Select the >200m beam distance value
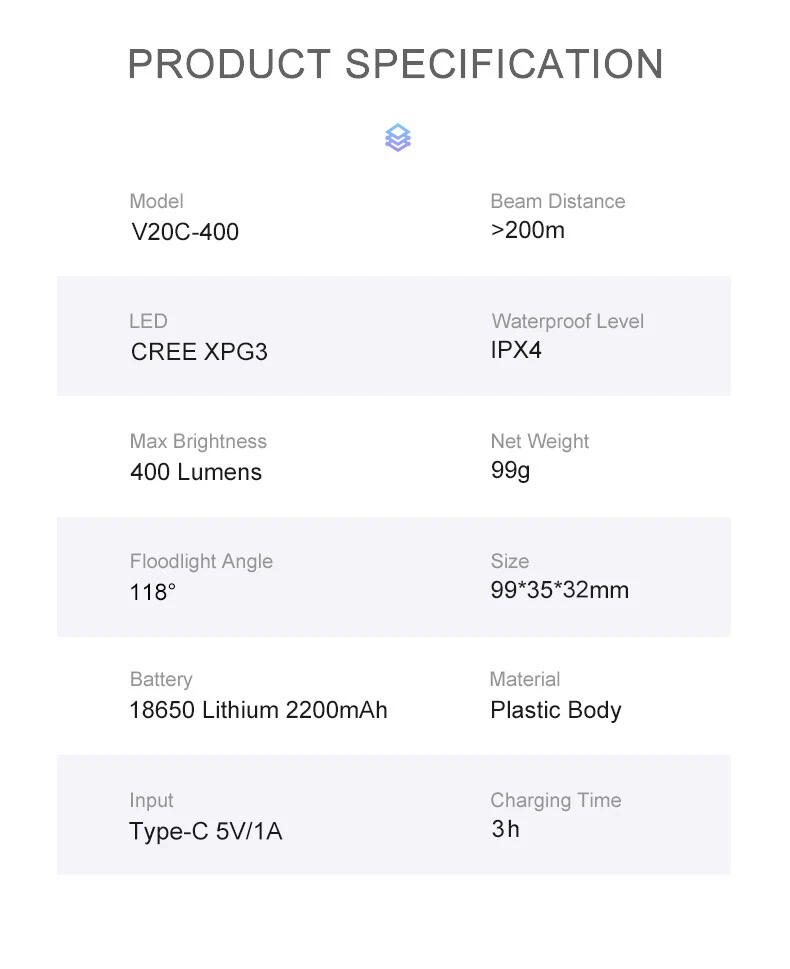This screenshot has width=790, height=969. click(527, 230)
